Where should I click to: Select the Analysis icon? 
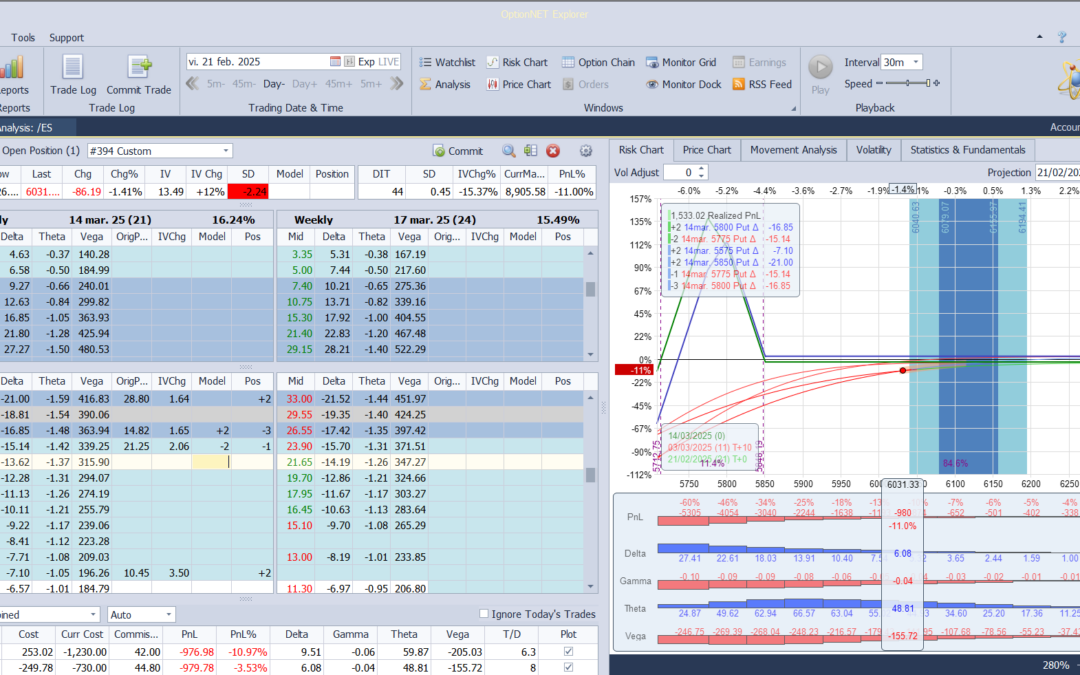click(x=452, y=84)
